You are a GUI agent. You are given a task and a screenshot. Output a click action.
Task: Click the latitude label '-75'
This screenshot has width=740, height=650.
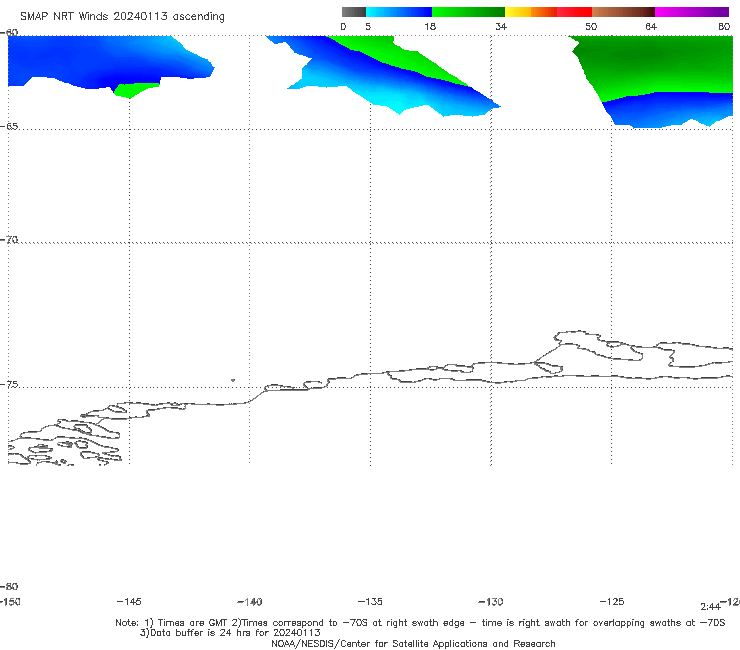click(9, 385)
